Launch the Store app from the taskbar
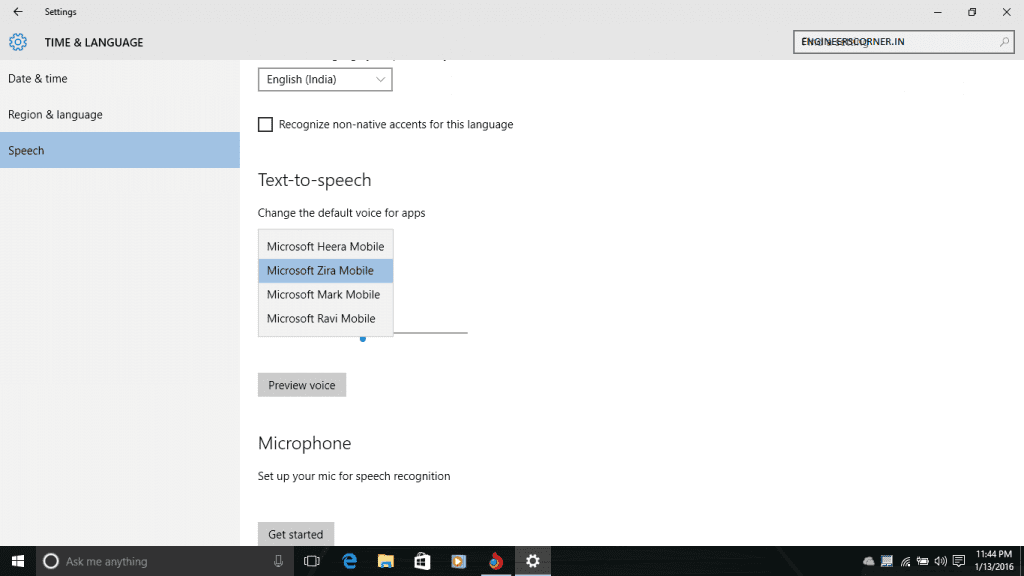This screenshot has height=576, width=1024. [422, 561]
